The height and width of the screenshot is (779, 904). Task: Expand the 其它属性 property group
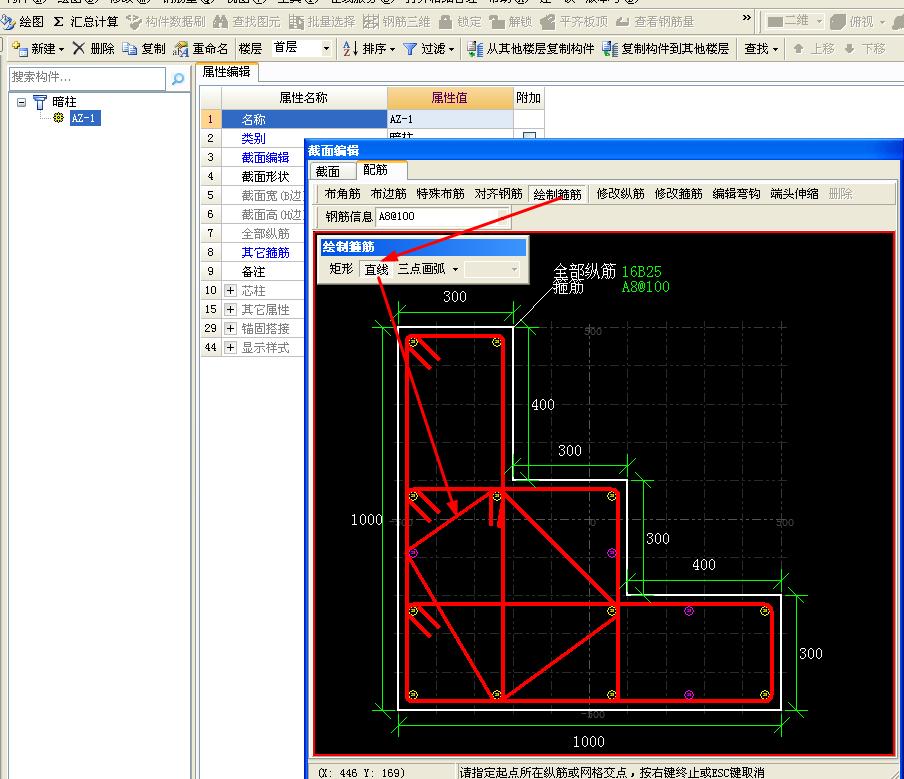[230, 309]
